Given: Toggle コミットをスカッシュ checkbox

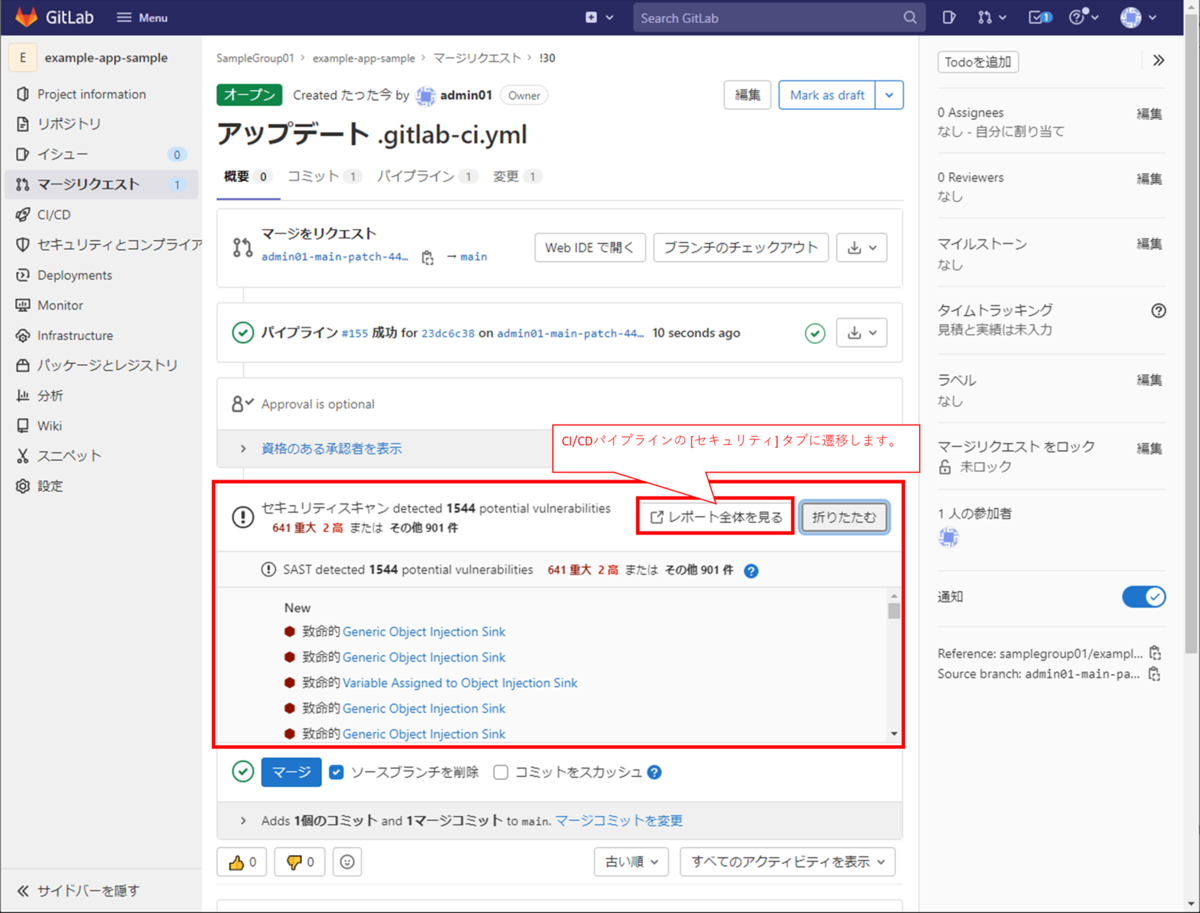Looking at the screenshot, I should tap(501, 772).
